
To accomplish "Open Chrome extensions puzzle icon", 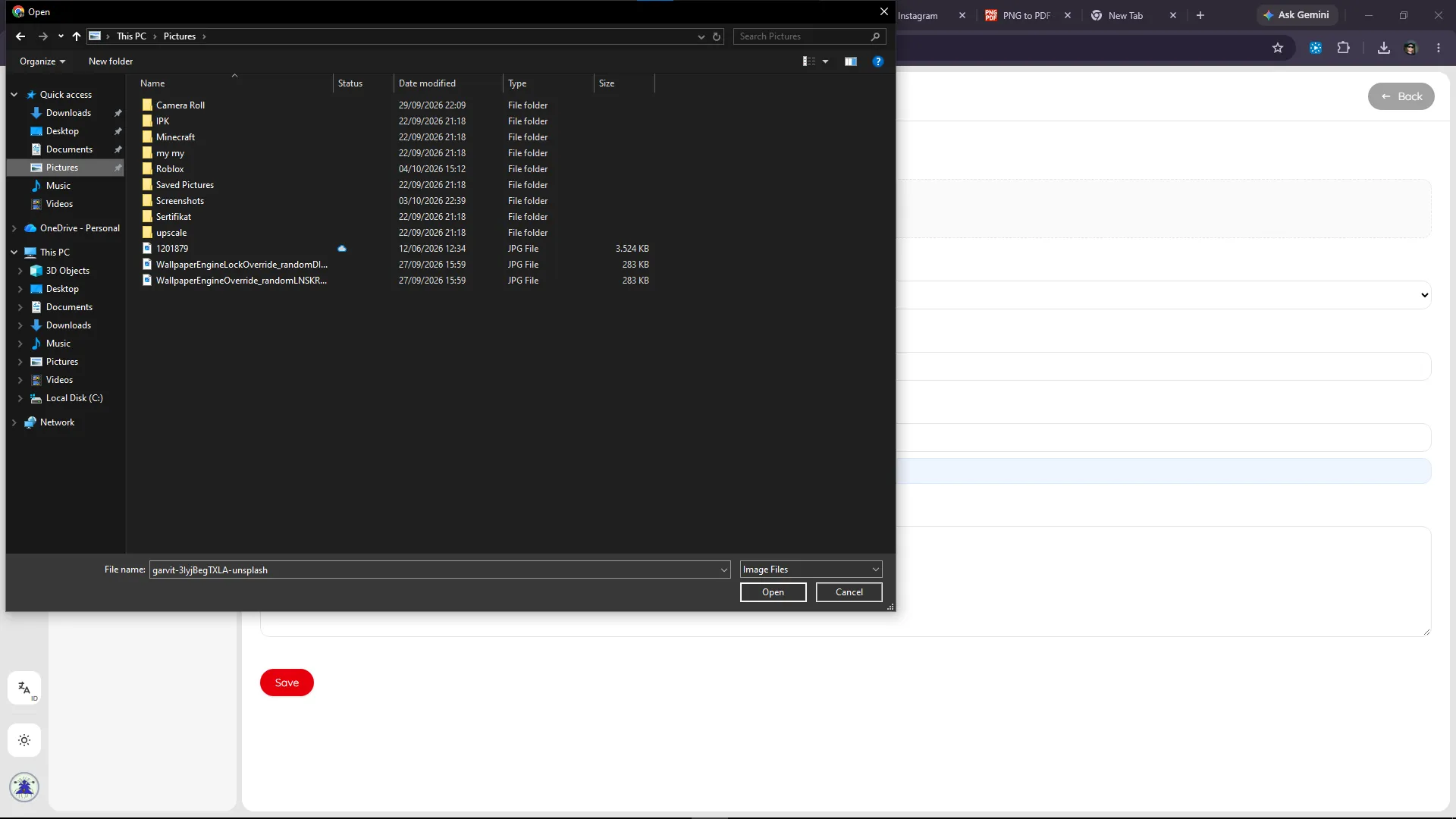I will click(1343, 48).
